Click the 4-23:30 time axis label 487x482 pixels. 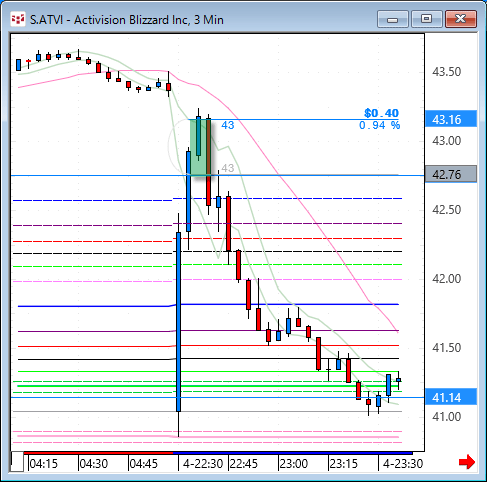point(403,464)
